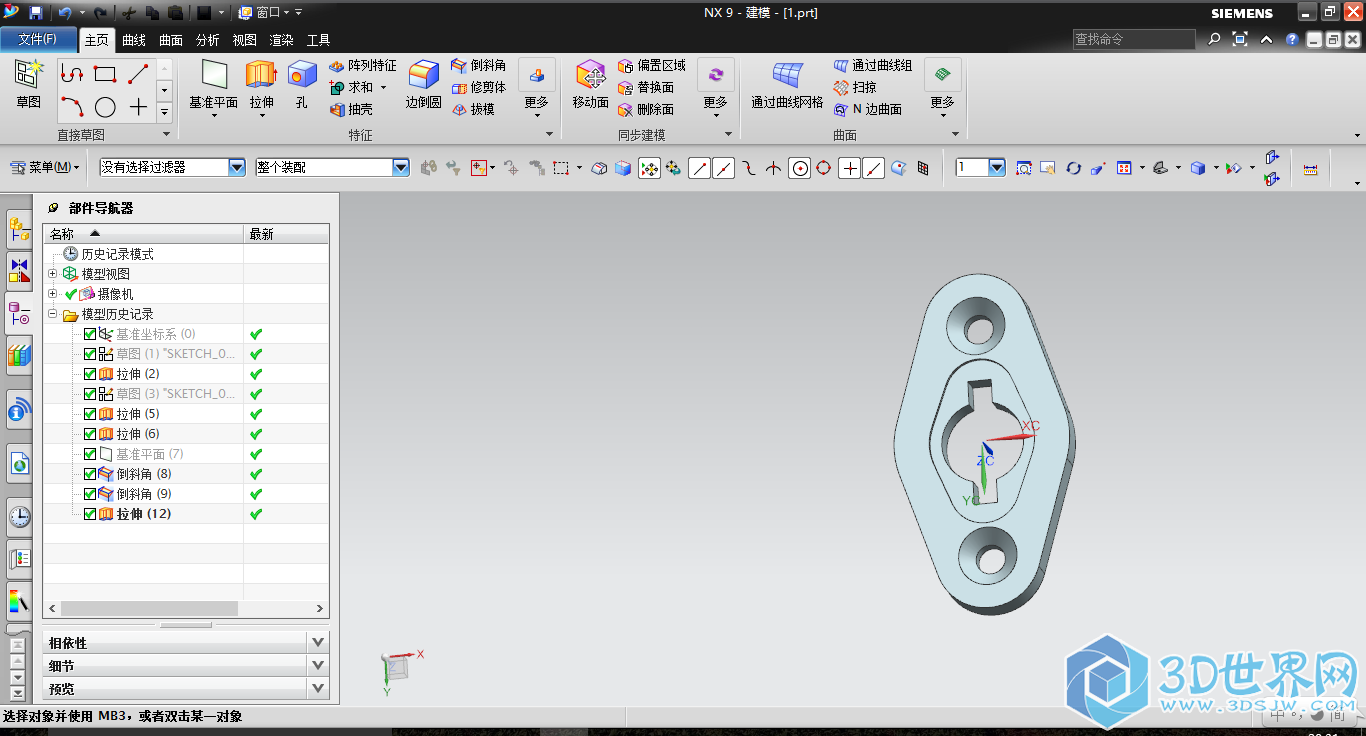Click the Swept (扫掠) surface tool

pyautogui.click(x=855, y=88)
